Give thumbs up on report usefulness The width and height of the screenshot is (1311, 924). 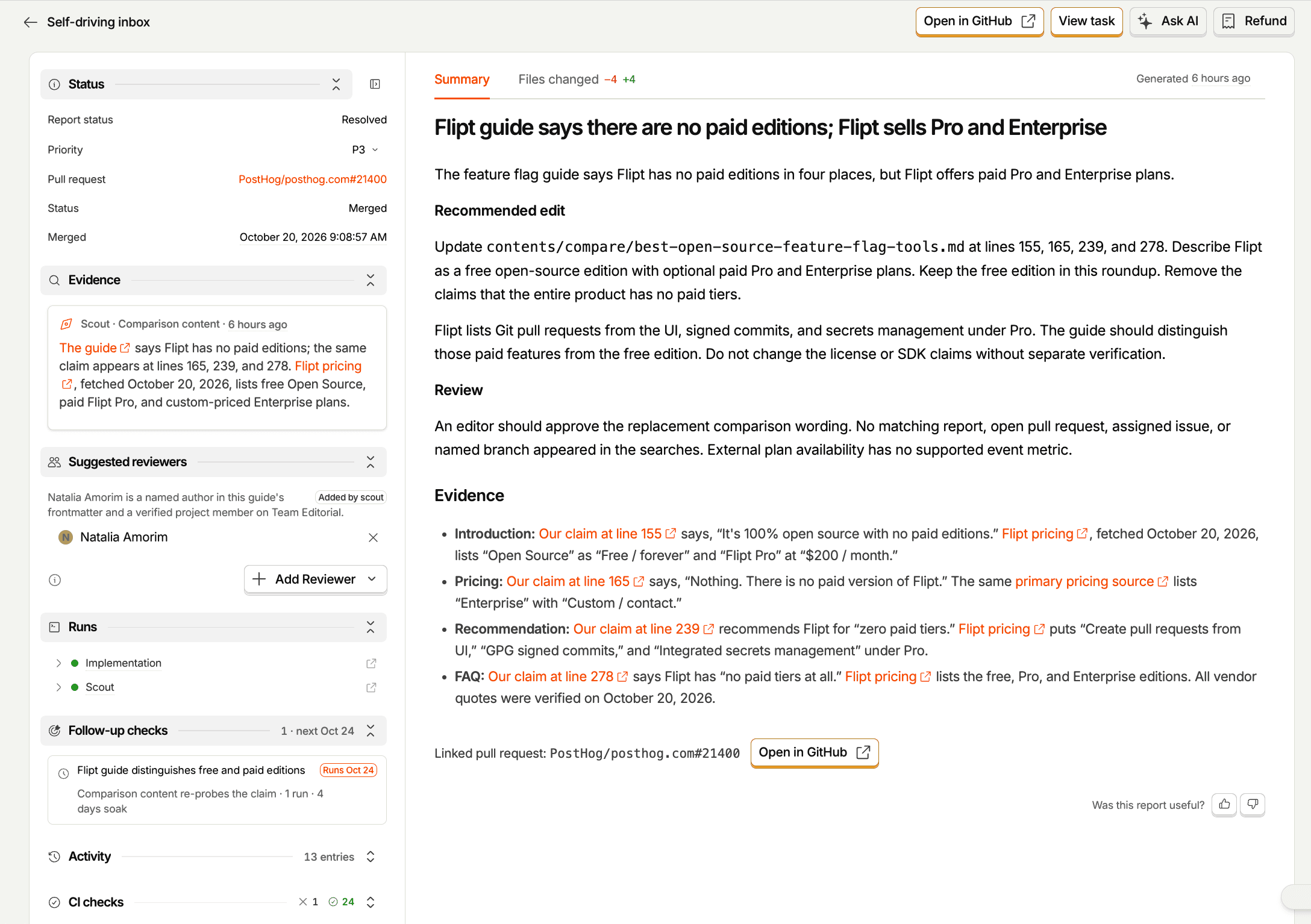tap(1224, 805)
